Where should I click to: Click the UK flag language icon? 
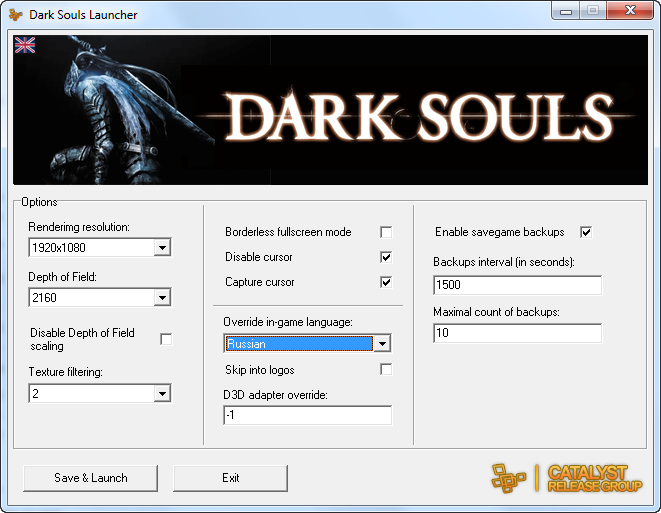(25, 45)
